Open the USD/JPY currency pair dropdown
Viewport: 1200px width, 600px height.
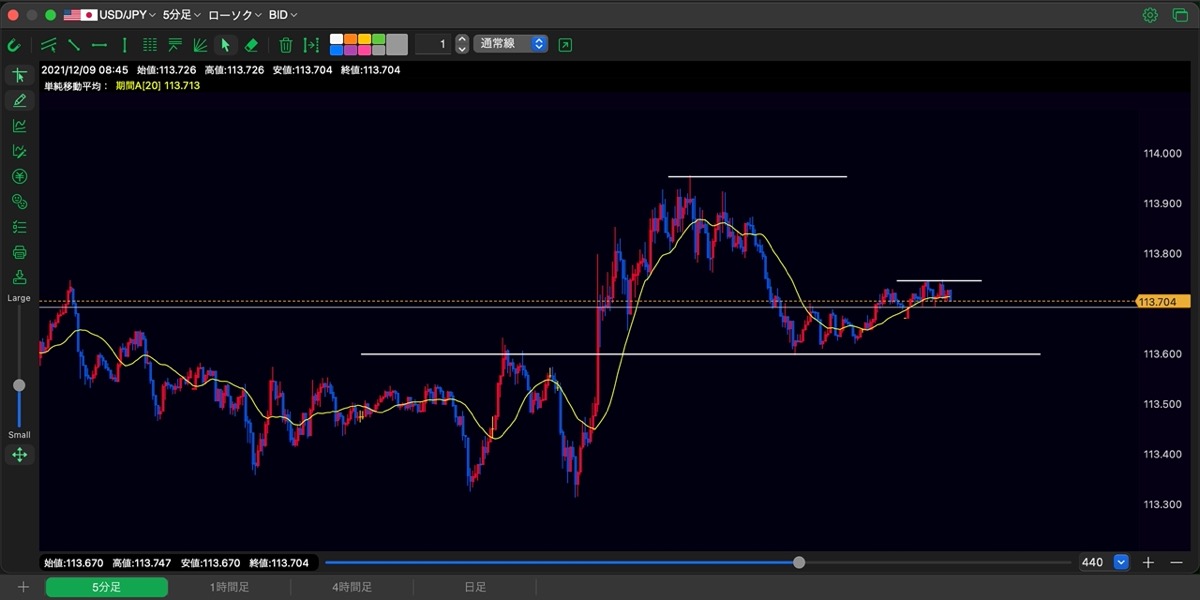pyautogui.click(x=111, y=15)
